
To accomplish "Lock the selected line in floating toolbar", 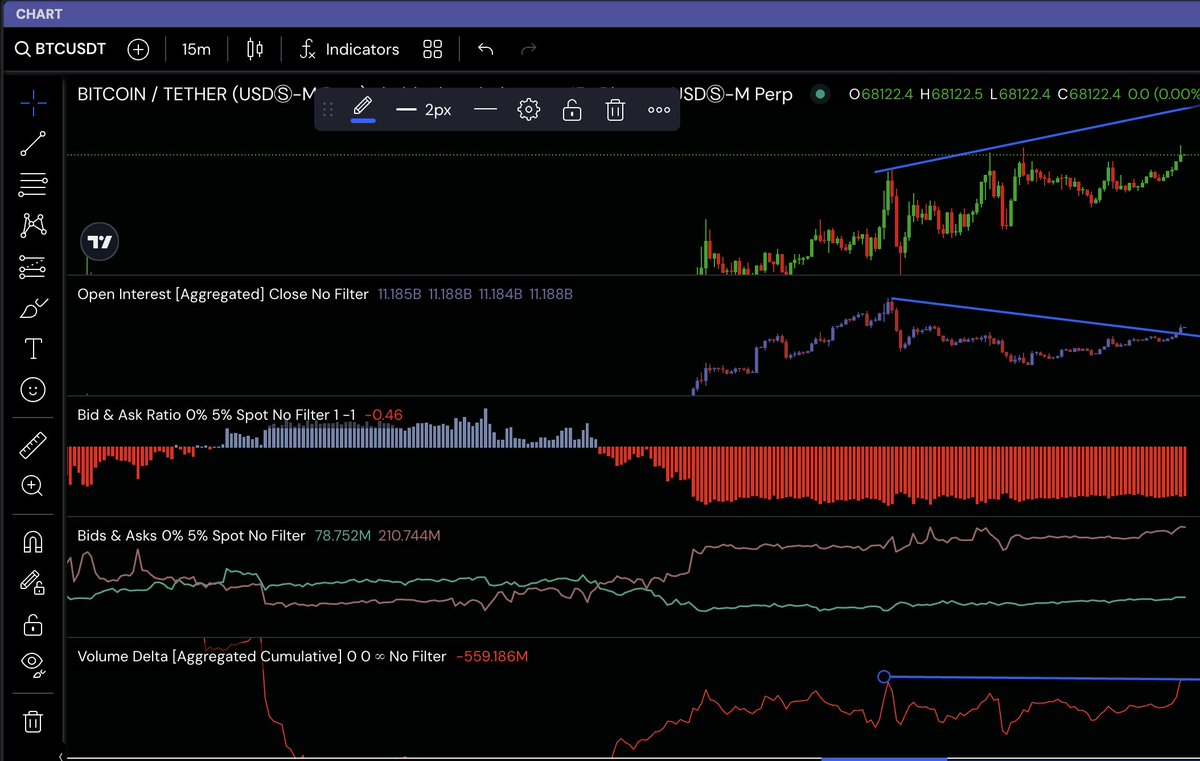I will (x=572, y=110).
